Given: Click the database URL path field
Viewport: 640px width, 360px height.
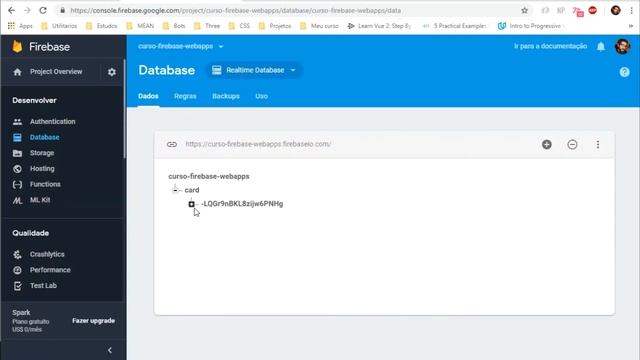Looking at the screenshot, I should pyautogui.click(x=258, y=144).
